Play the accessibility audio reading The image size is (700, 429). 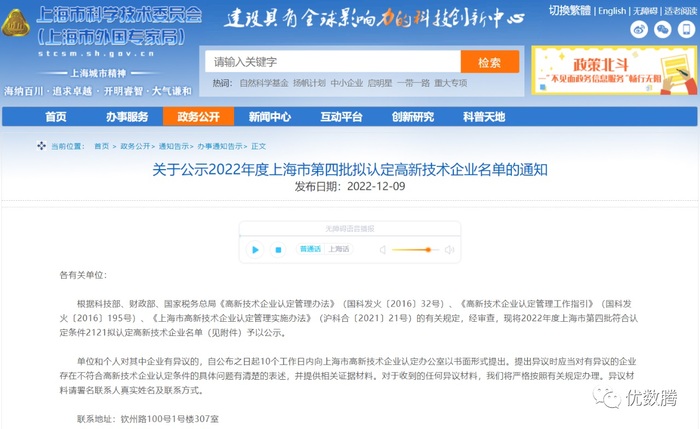click(x=255, y=250)
